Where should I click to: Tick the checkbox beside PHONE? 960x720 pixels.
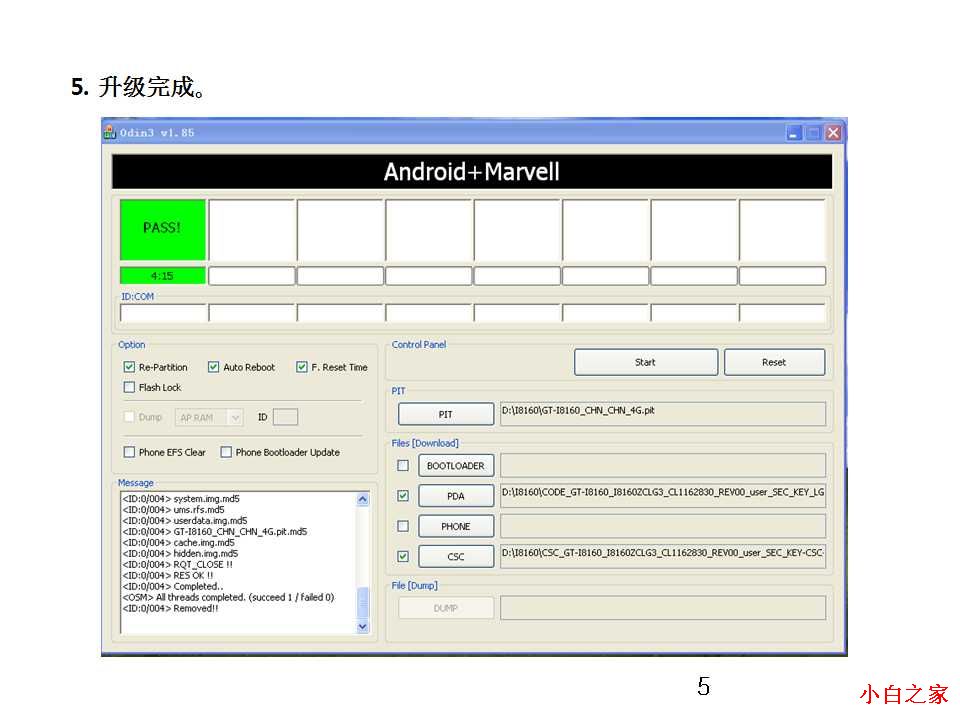pos(403,525)
